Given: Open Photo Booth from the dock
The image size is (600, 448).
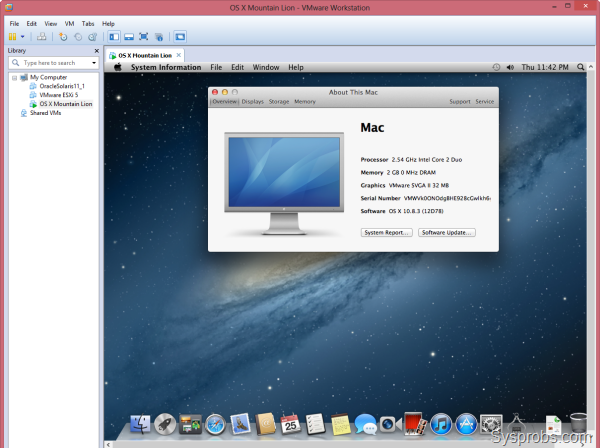Looking at the screenshot, I should [416, 423].
